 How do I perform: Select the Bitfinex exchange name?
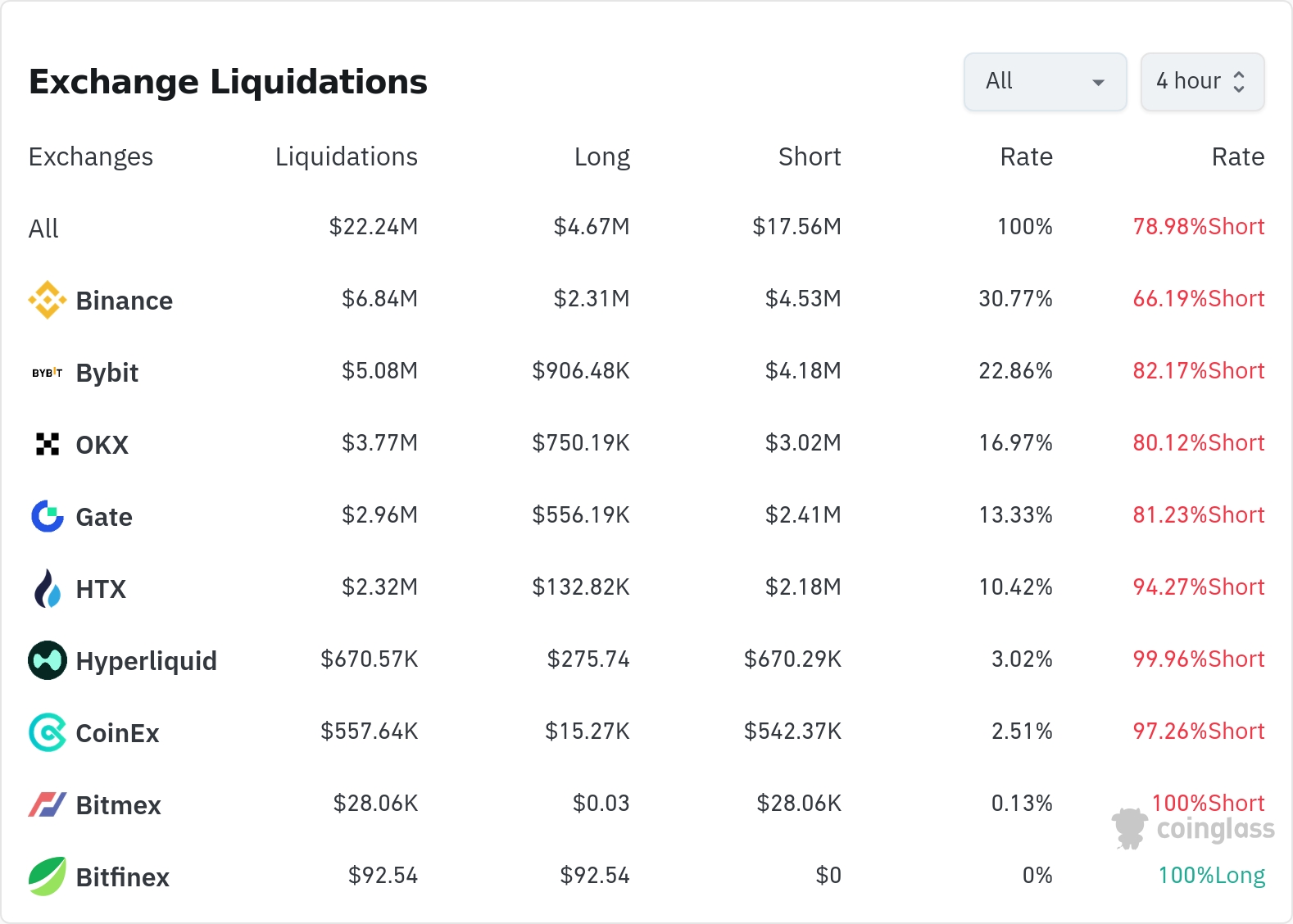[x=122, y=877]
